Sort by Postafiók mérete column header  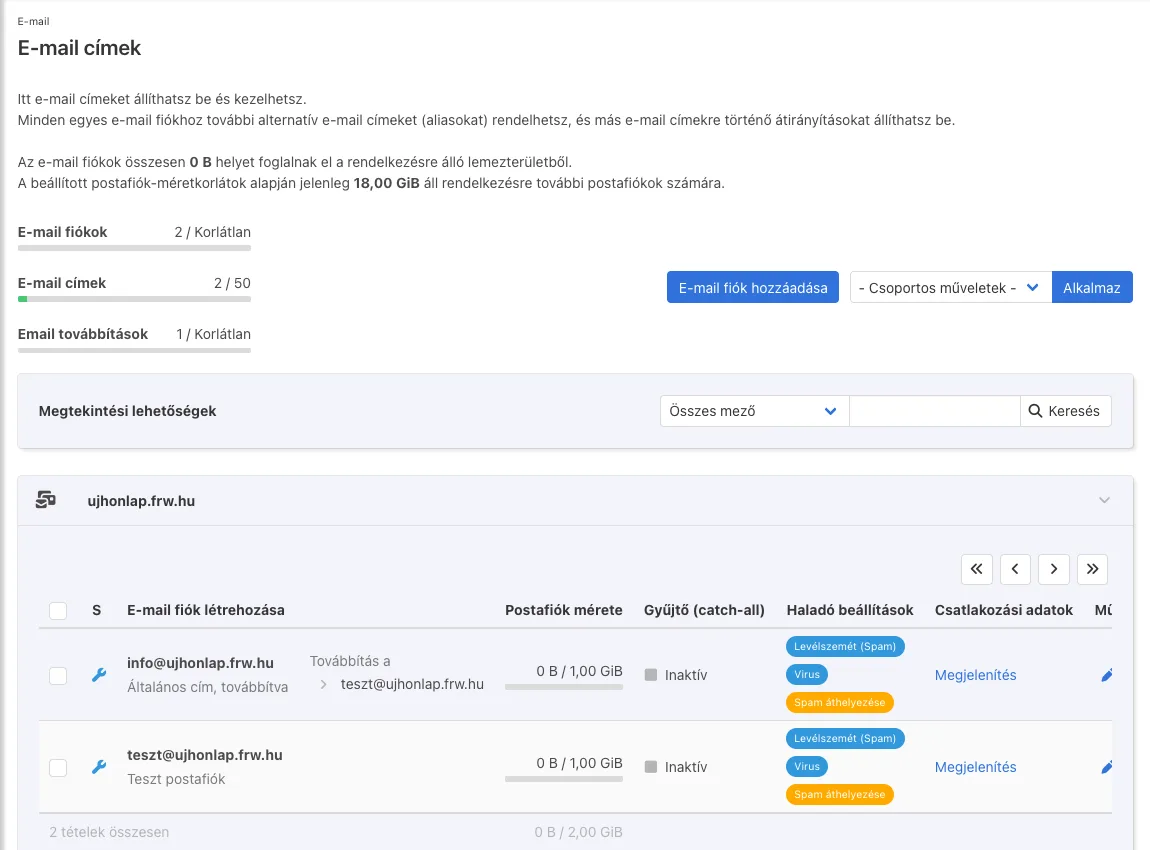[563, 610]
